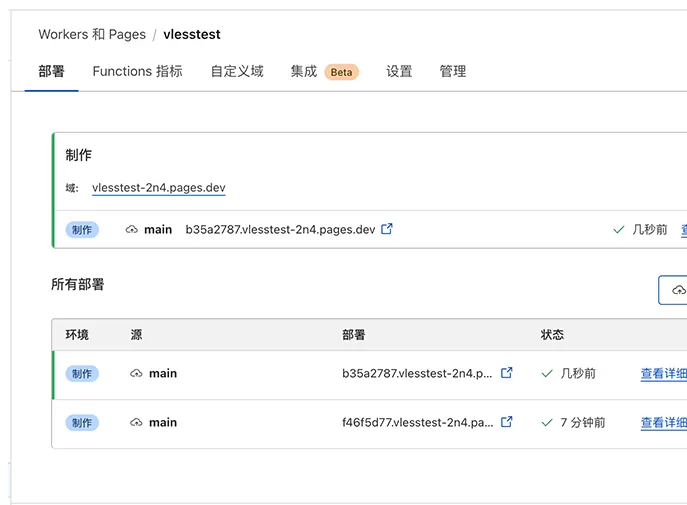Click 几秒前 text in production card
The image size is (687, 505).
(649, 230)
